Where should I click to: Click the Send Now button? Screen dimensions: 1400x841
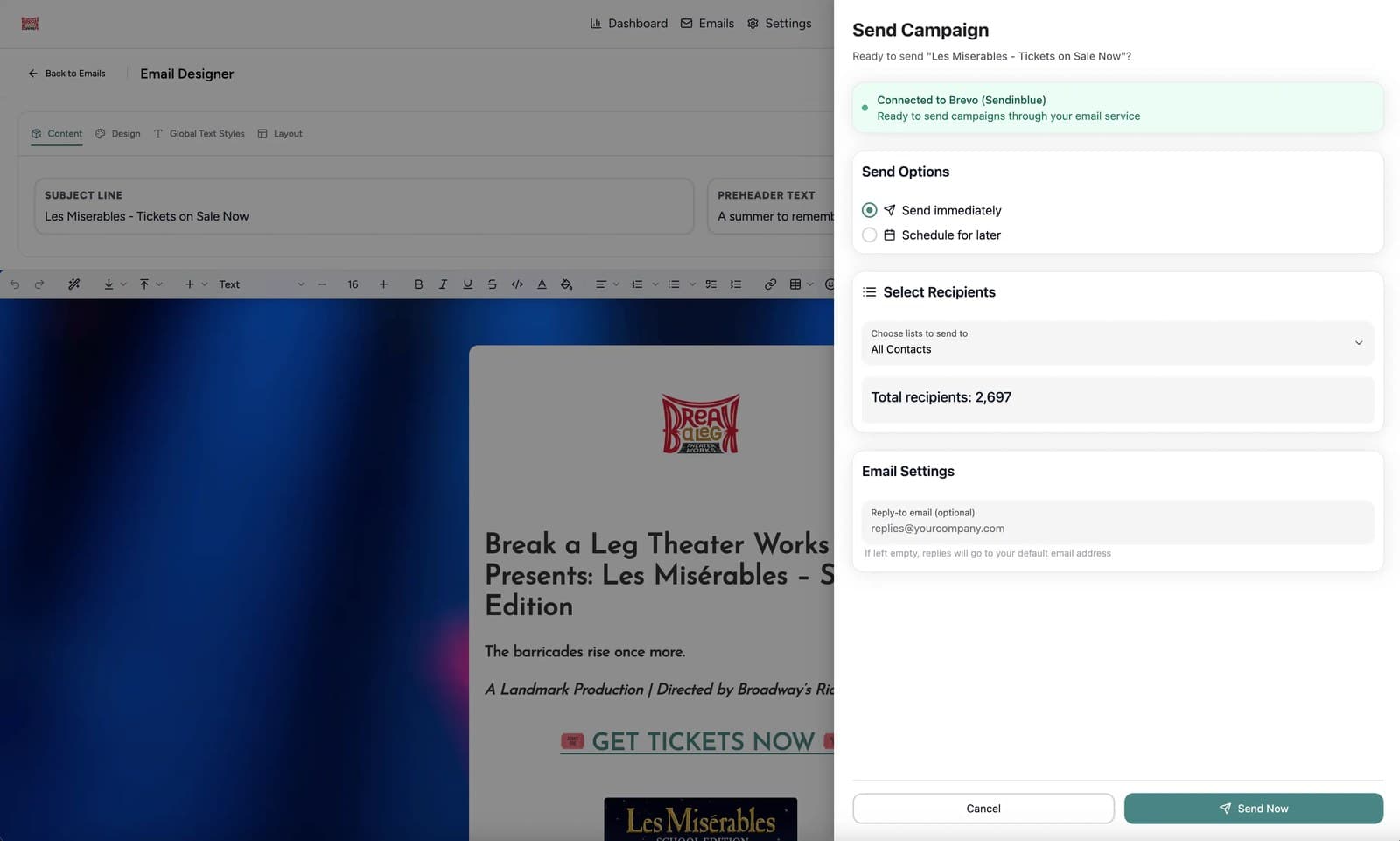coord(1253,809)
